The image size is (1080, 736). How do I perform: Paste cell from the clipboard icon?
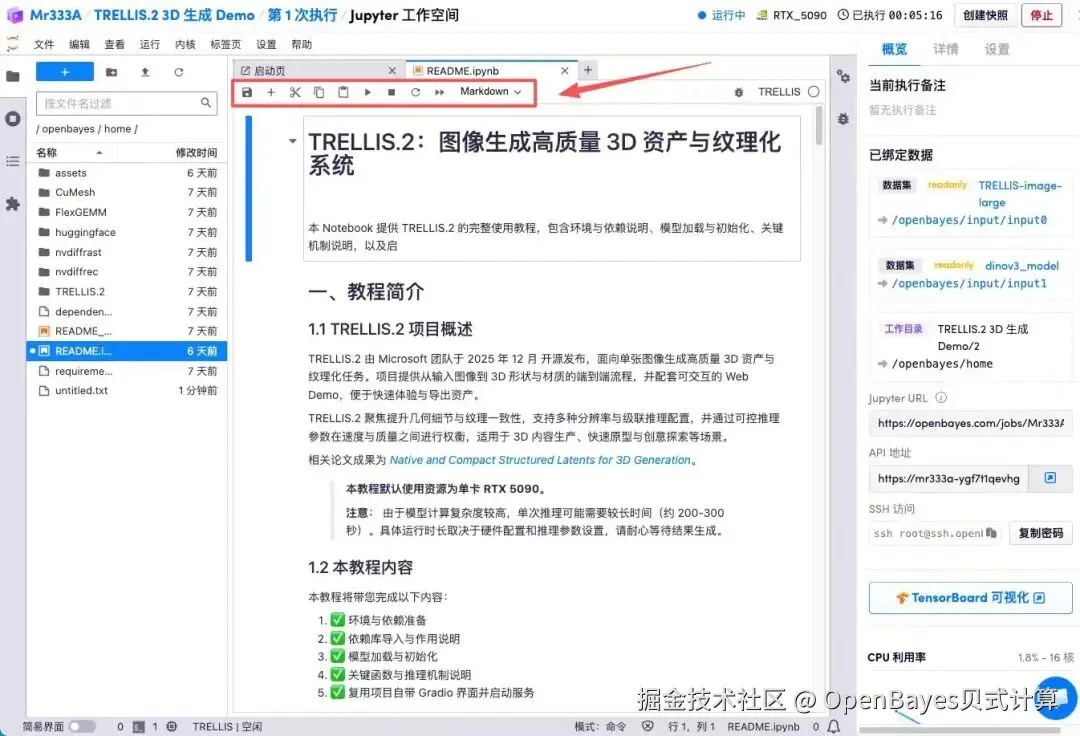343,92
